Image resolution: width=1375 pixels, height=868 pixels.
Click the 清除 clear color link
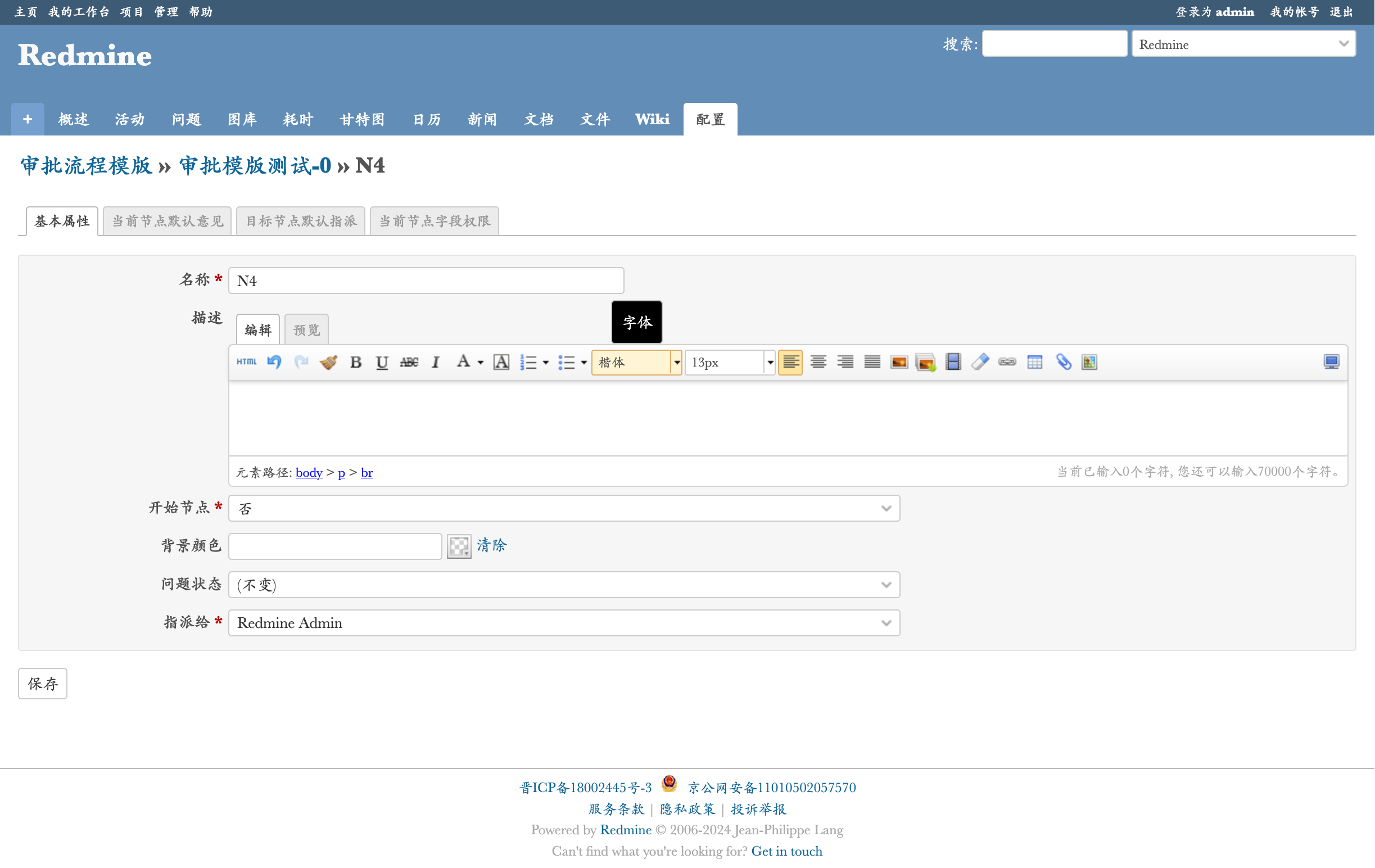(x=491, y=545)
